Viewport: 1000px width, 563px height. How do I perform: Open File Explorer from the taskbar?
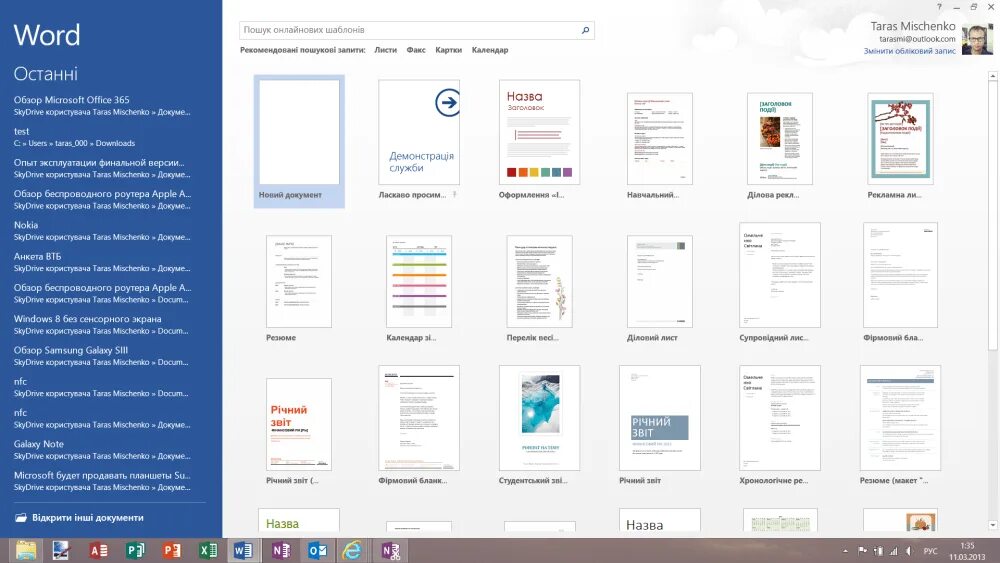point(26,550)
